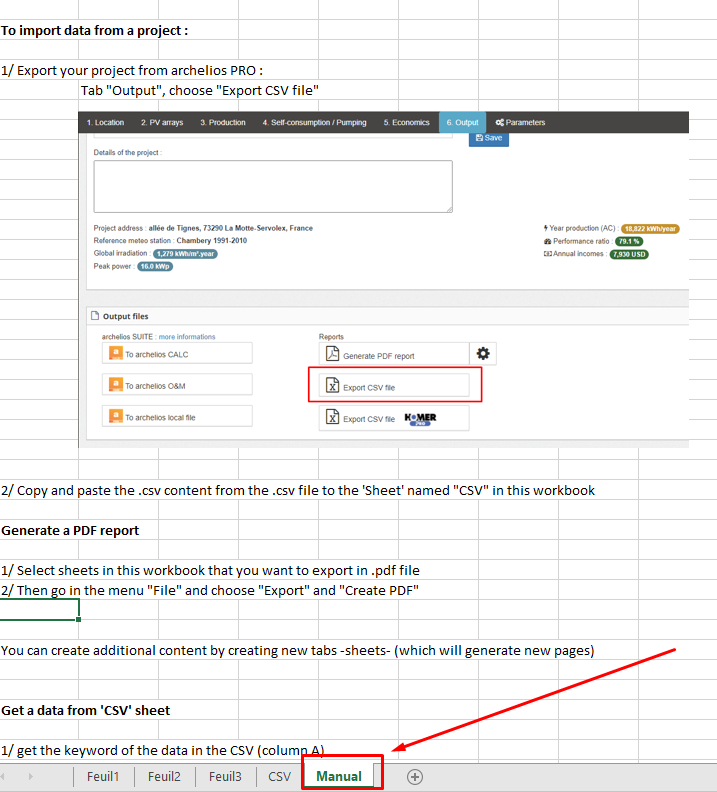Viewport: 717px width, 792px height.
Task: Click the blue Save button
Action: pos(489,138)
